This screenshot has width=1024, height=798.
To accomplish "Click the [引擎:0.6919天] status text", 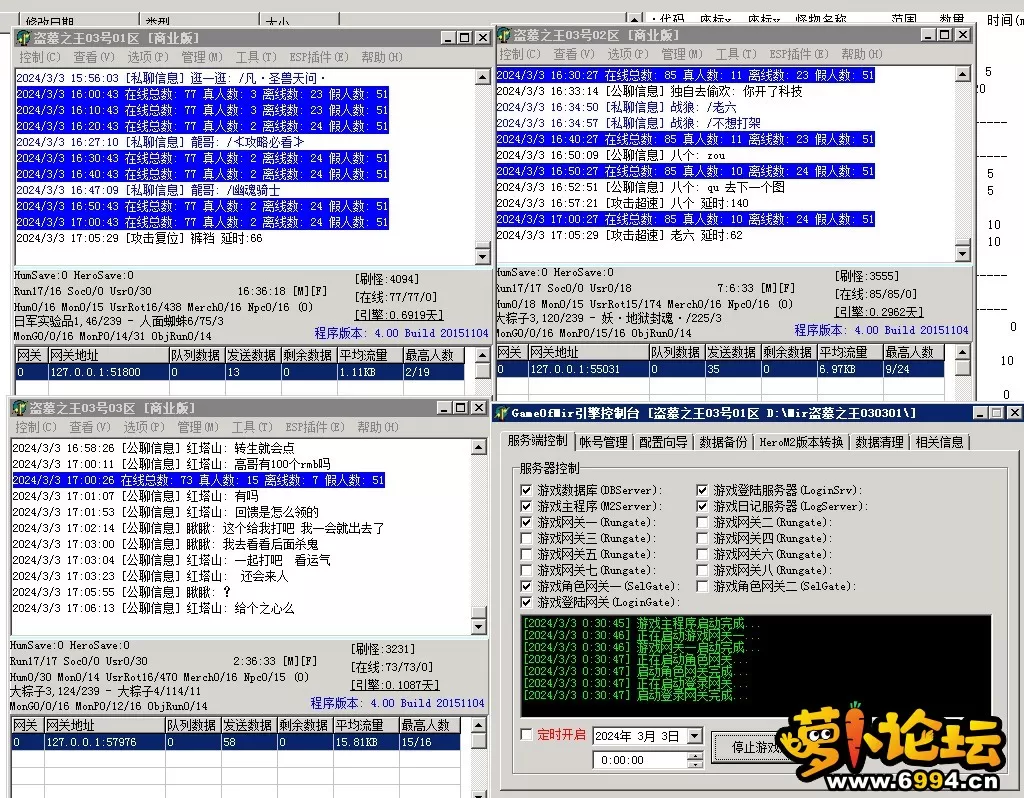I will pyautogui.click(x=399, y=315).
